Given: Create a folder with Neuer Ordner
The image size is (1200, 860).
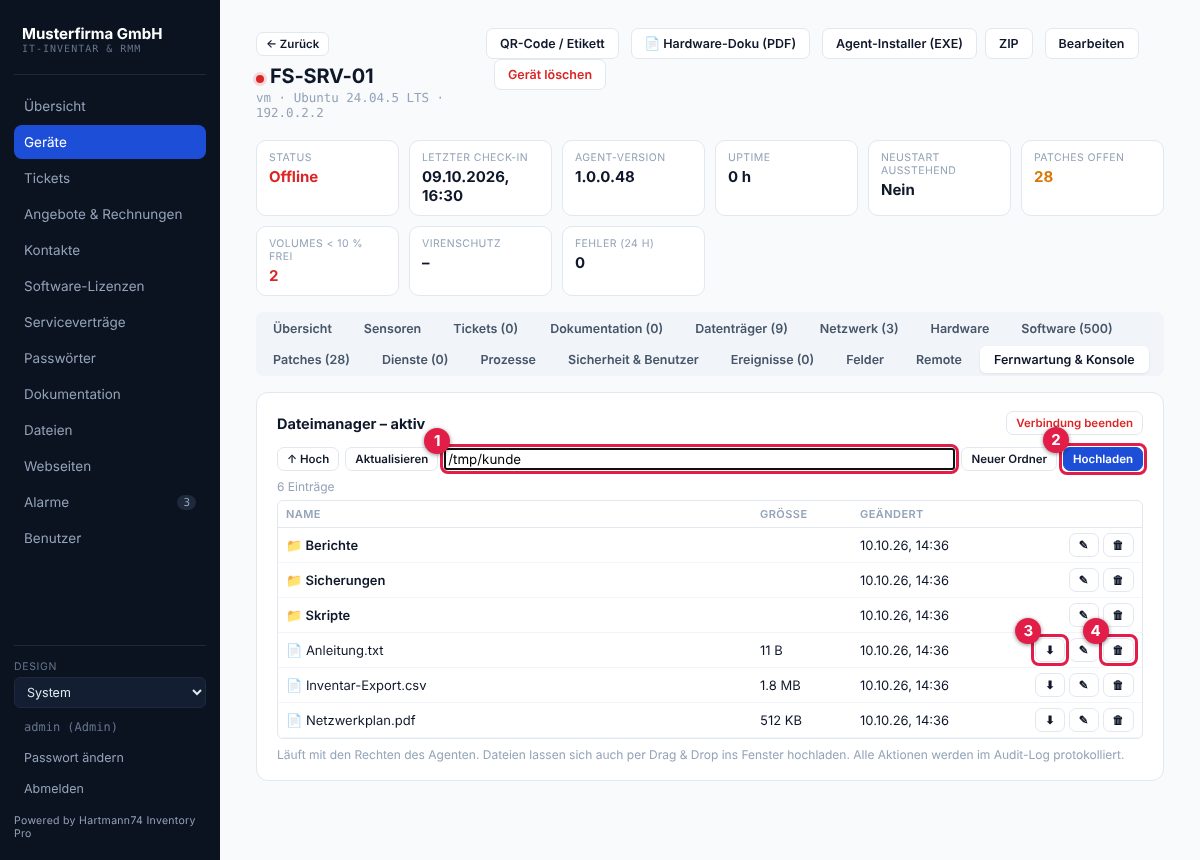Looking at the screenshot, I should [1009, 459].
